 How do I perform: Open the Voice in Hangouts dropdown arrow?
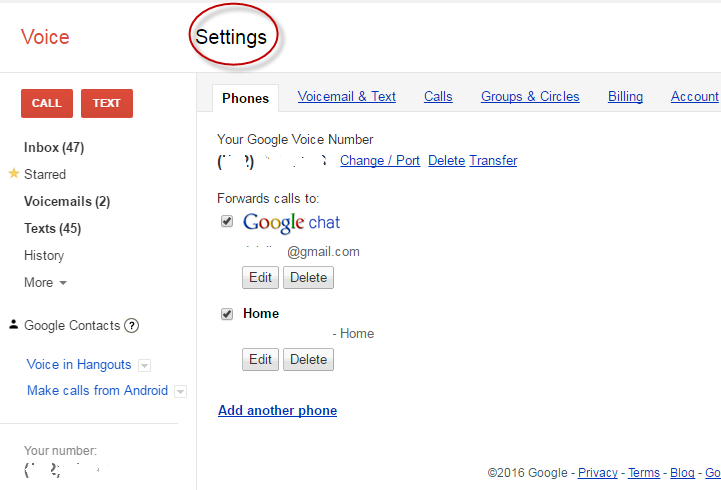coord(144,366)
